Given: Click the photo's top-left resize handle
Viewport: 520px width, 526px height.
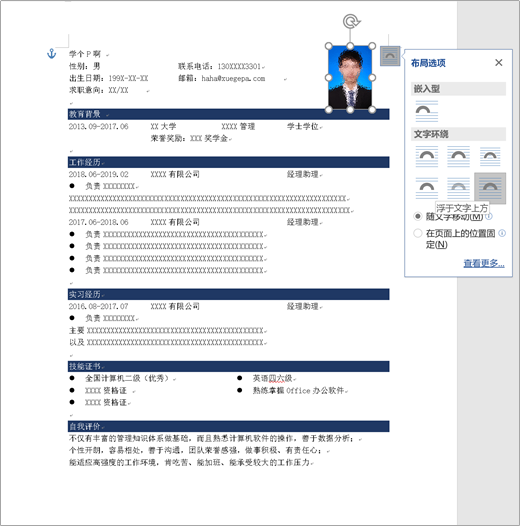Looking at the screenshot, I should click(329, 46).
